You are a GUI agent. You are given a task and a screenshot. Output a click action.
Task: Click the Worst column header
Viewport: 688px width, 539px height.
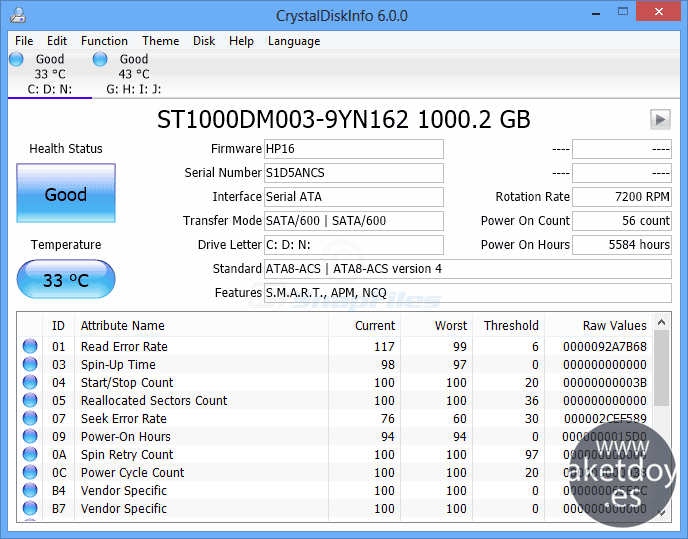436,326
